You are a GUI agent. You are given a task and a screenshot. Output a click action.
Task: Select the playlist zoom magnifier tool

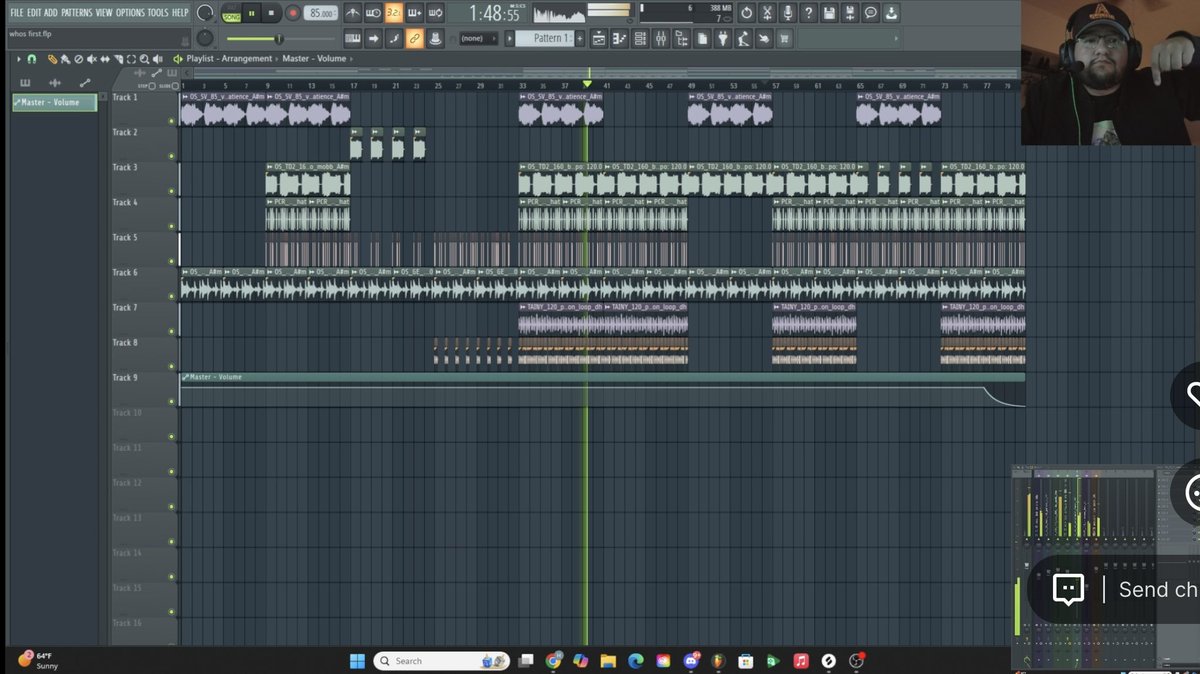tap(145, 59)
